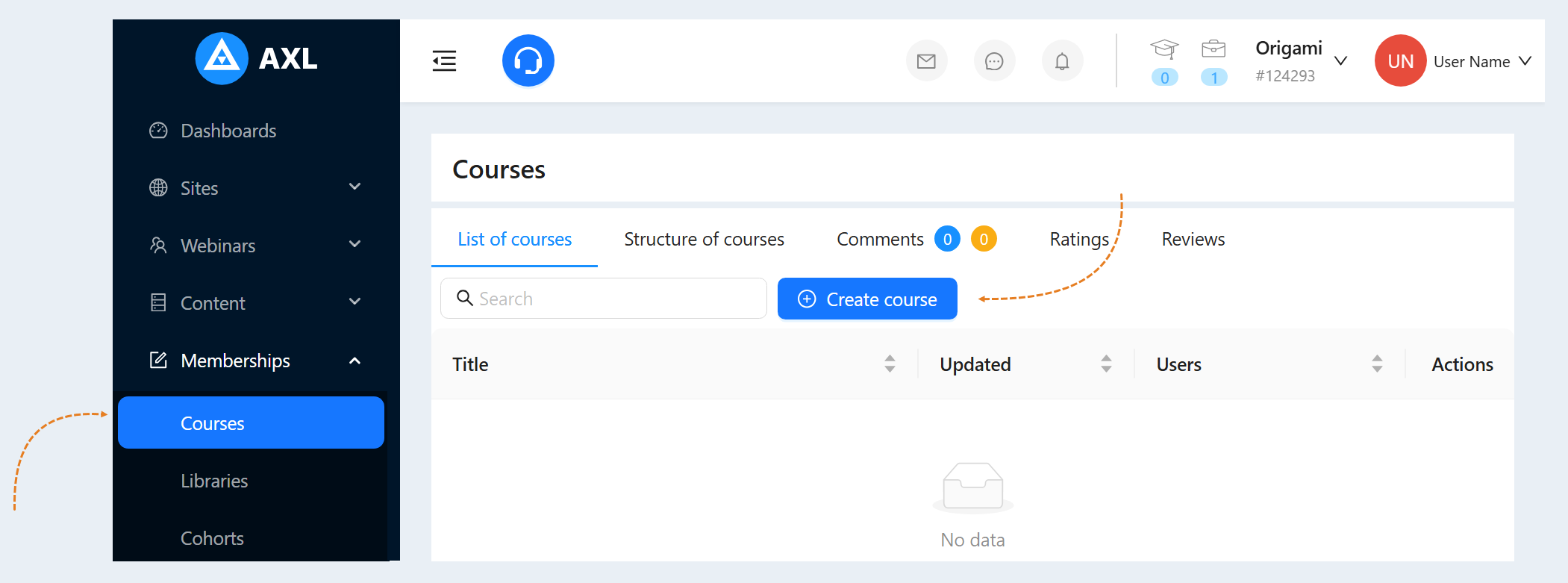Click the Memberships edit icon
1568x583 pixels.
158,360
